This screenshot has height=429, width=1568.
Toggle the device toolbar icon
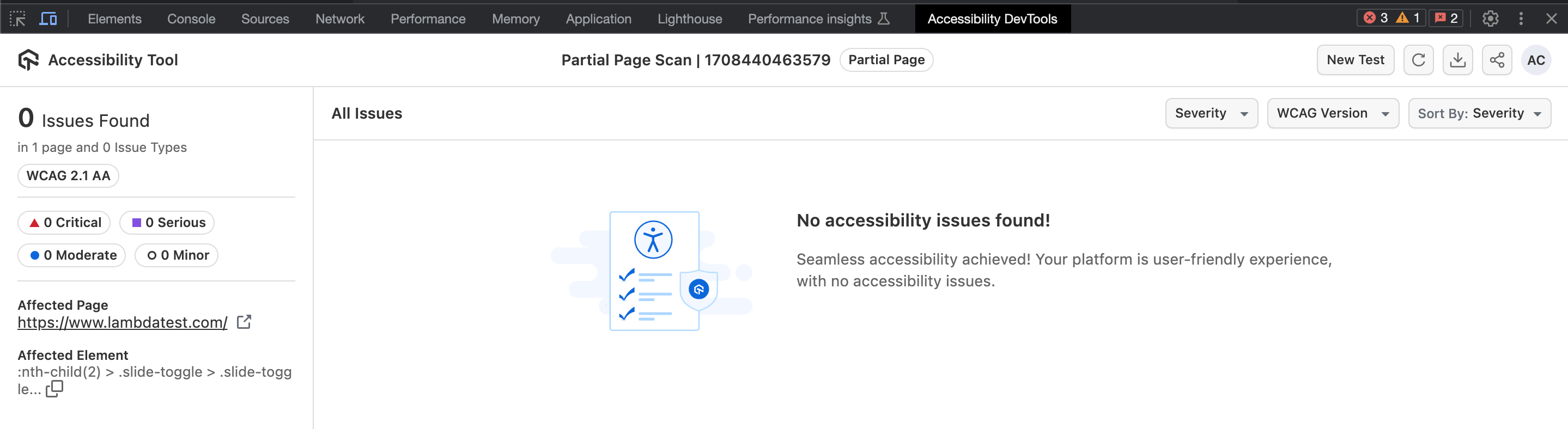(48, 19)
